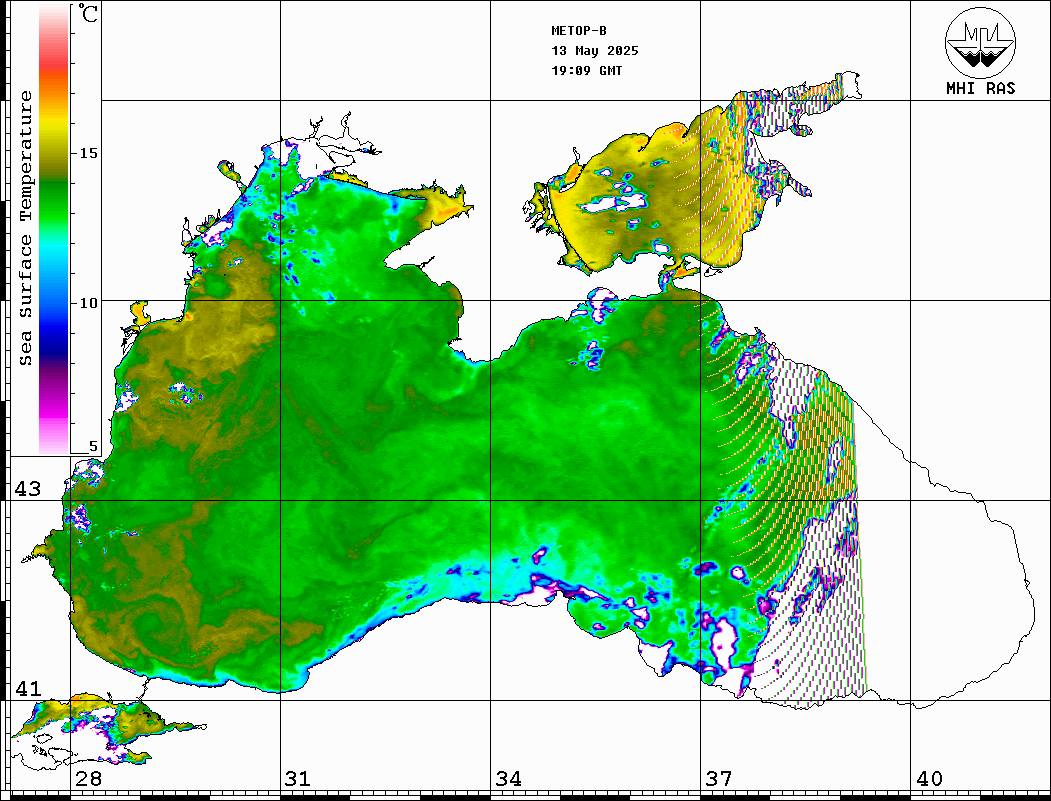Click the '5' tick on the temperature scale
This screenshot has height=801, width=1051.
(93, 446)
